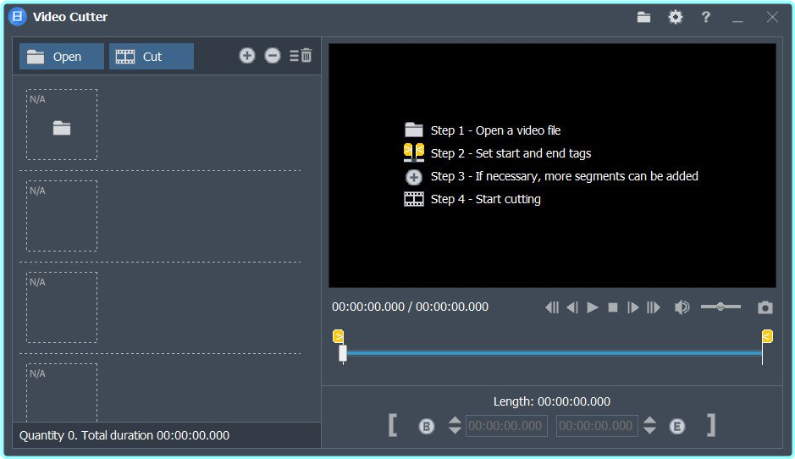Click the add segment plus icon
Image resolution: width=795 pixels, height=459 pixels.
coord(247,56)
